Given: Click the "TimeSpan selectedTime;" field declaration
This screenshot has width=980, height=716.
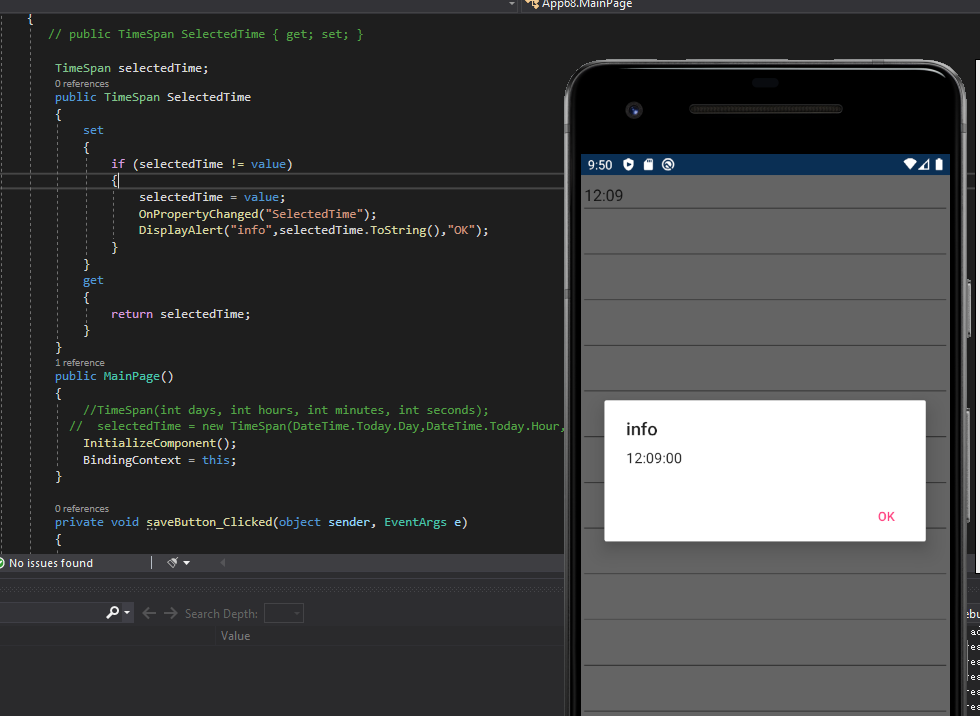Looking at the screenshot, I should coord(131,67).
